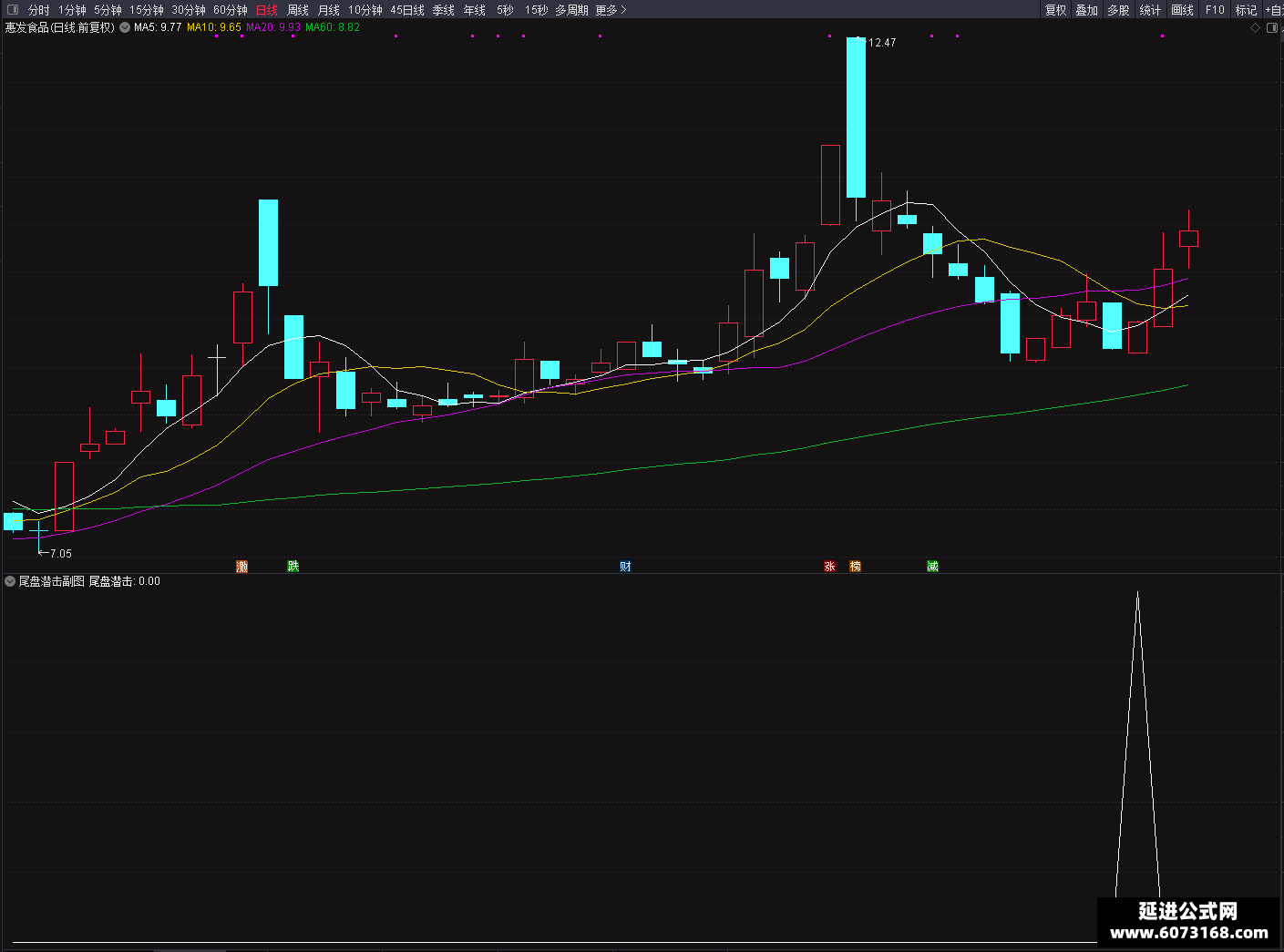Click the 统计 statistics button

coord(1150,10)
